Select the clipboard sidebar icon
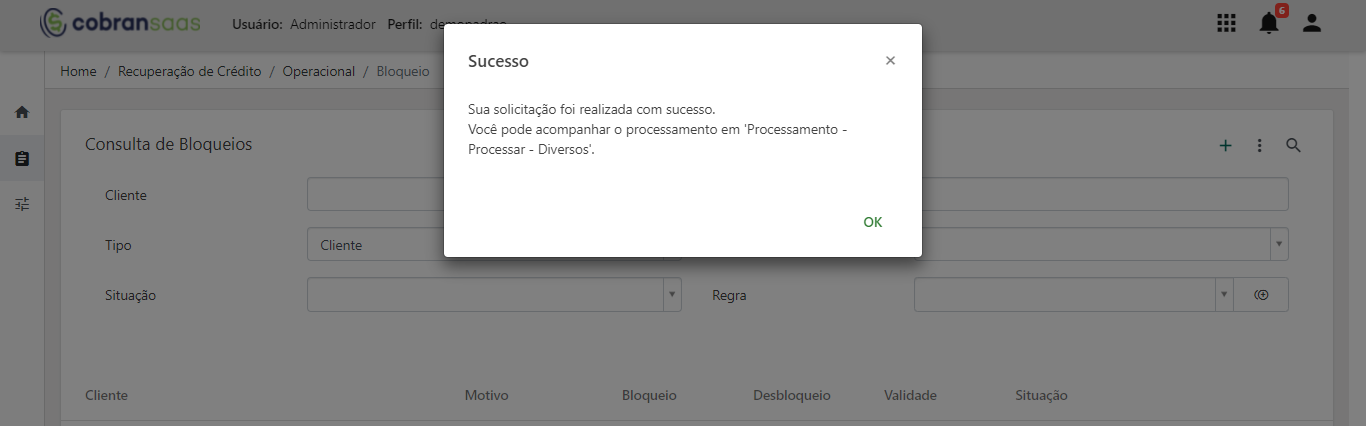The image size is (1366, 426). [x=22, y=159]
